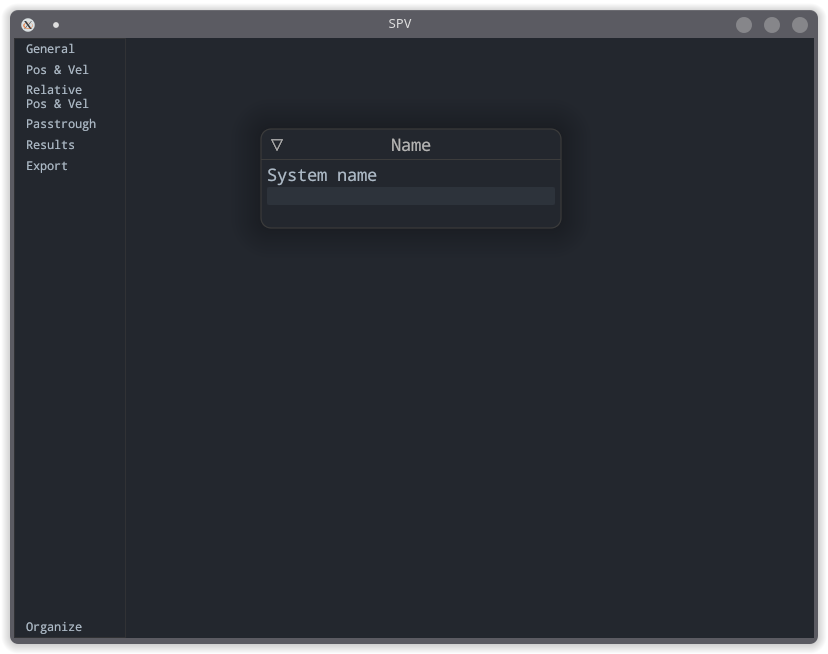
Task: Open the Pos & Vel panel
Action: [x=57, y=69]
